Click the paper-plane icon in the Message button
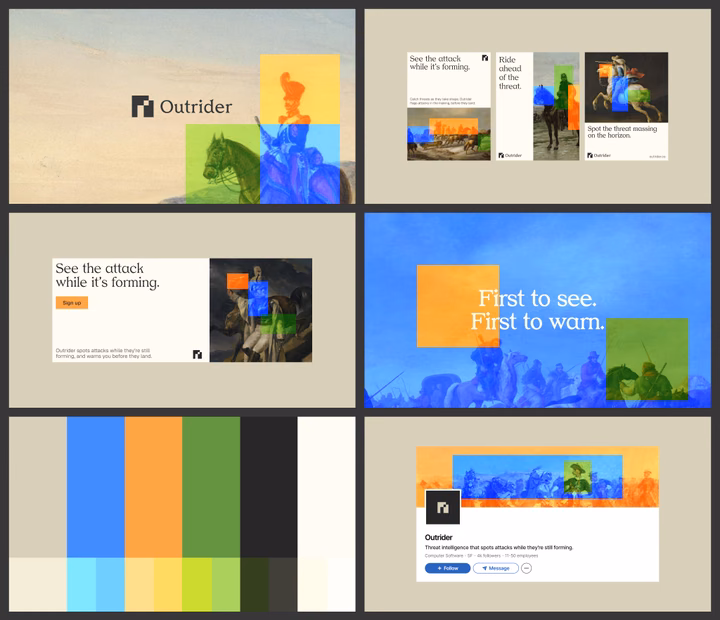This screenshot has width=720, height=620. [484, 568]
